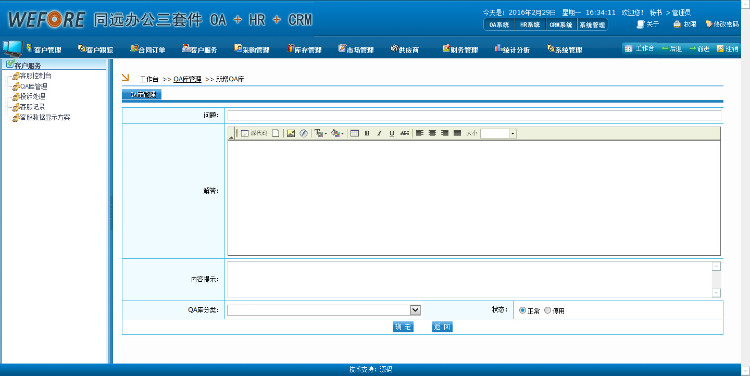Open the 市场管理 menu
Screen dimensions: 750x376
[x=356, y=49]
